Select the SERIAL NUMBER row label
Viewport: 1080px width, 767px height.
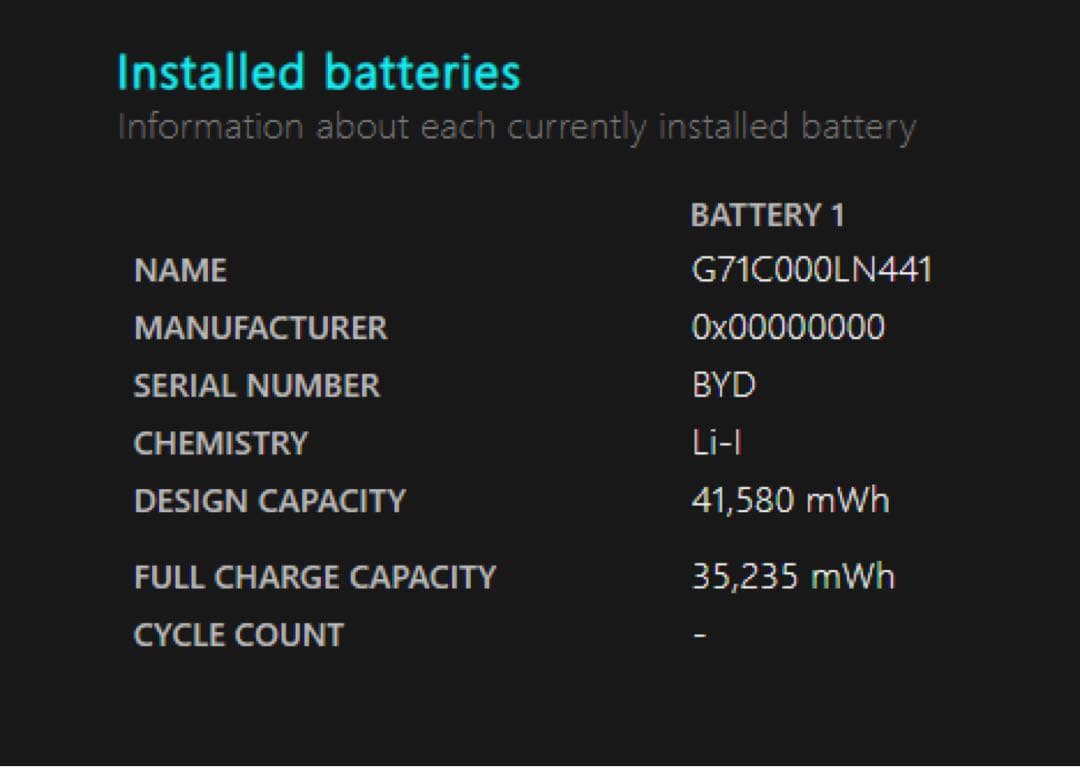[x=256, y=386]
